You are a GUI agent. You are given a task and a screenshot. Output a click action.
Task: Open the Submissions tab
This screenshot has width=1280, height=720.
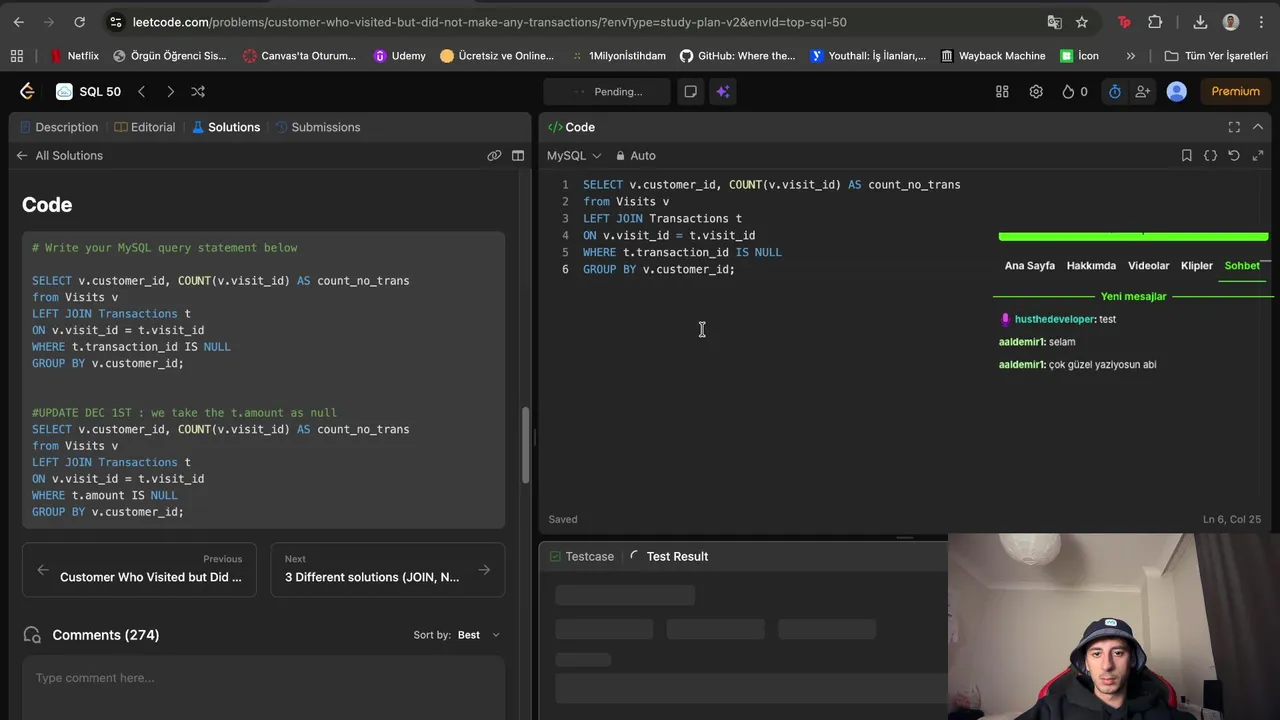318,127
